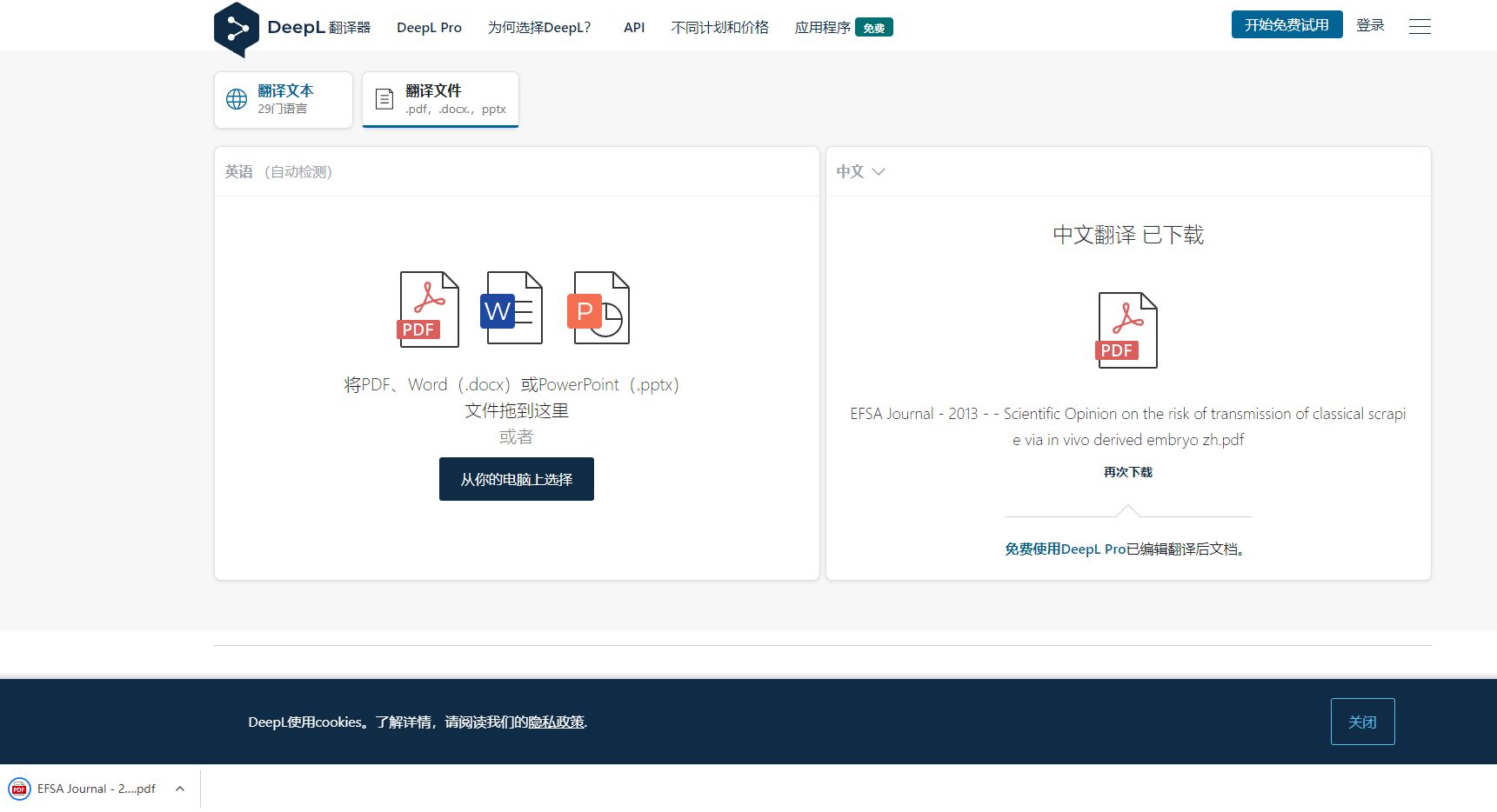This screenshot has height=812, width=1497.
Task: Expand the download item chevron menu
Action: 180,789
